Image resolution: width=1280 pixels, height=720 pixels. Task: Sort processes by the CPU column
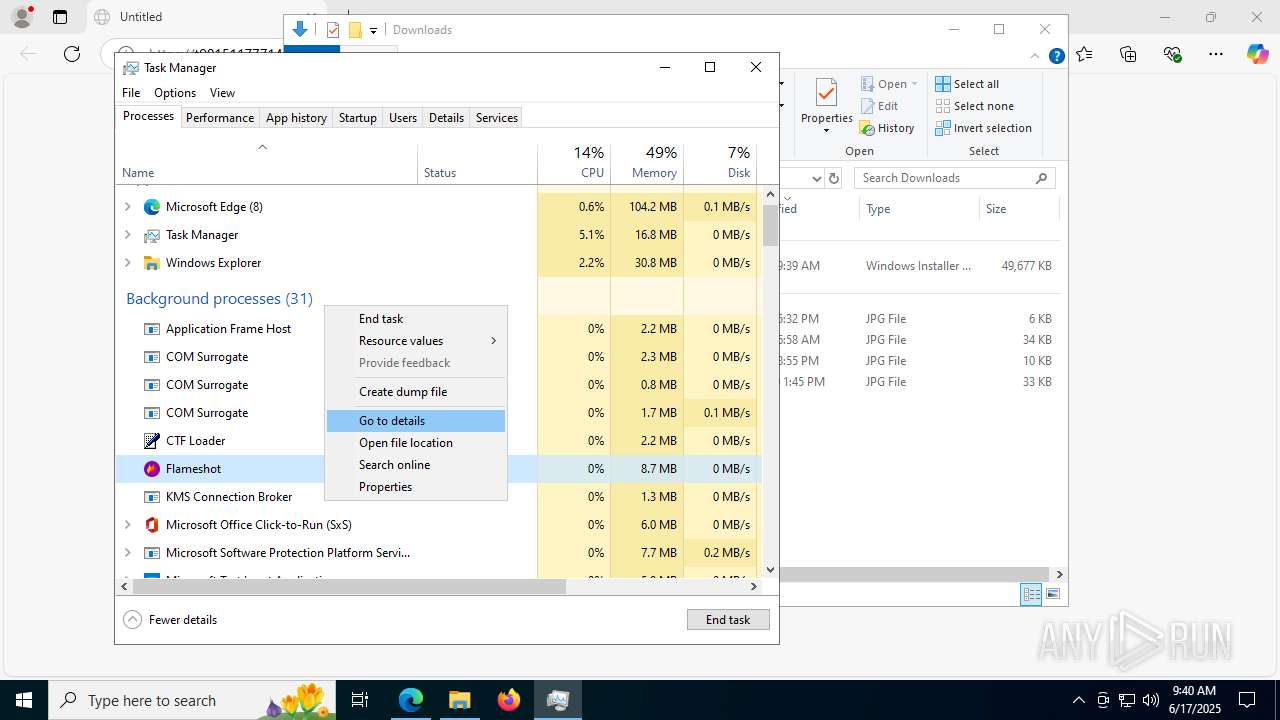pyautogui.click(x=574, y=163)
